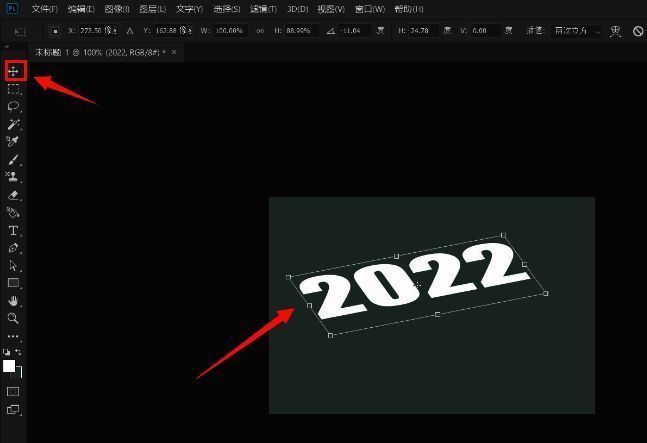
Task: Click the white 2022 text on canvas
Action: click(x=413, y=281)
